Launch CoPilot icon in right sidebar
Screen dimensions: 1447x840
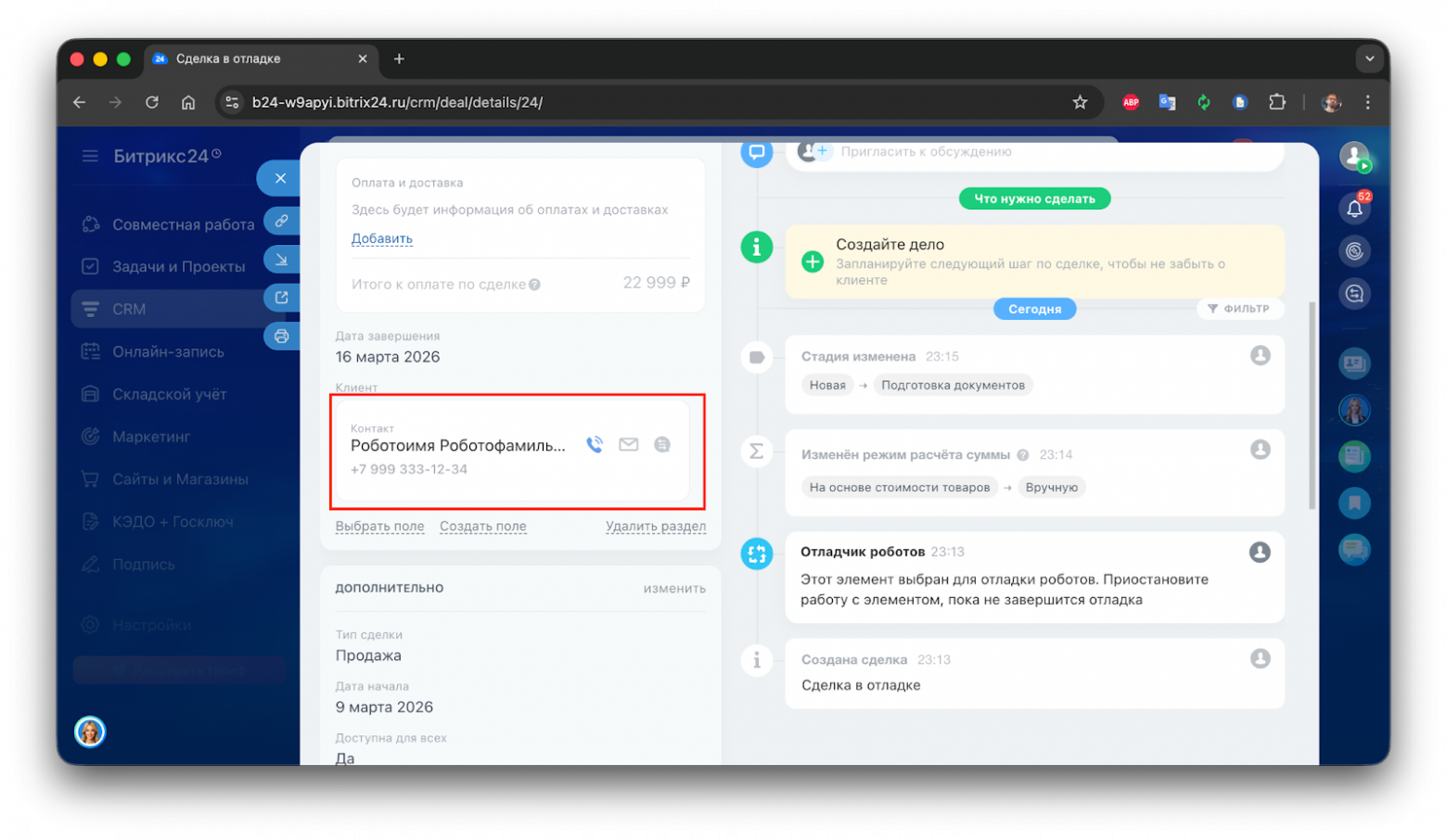(1354, 250)
